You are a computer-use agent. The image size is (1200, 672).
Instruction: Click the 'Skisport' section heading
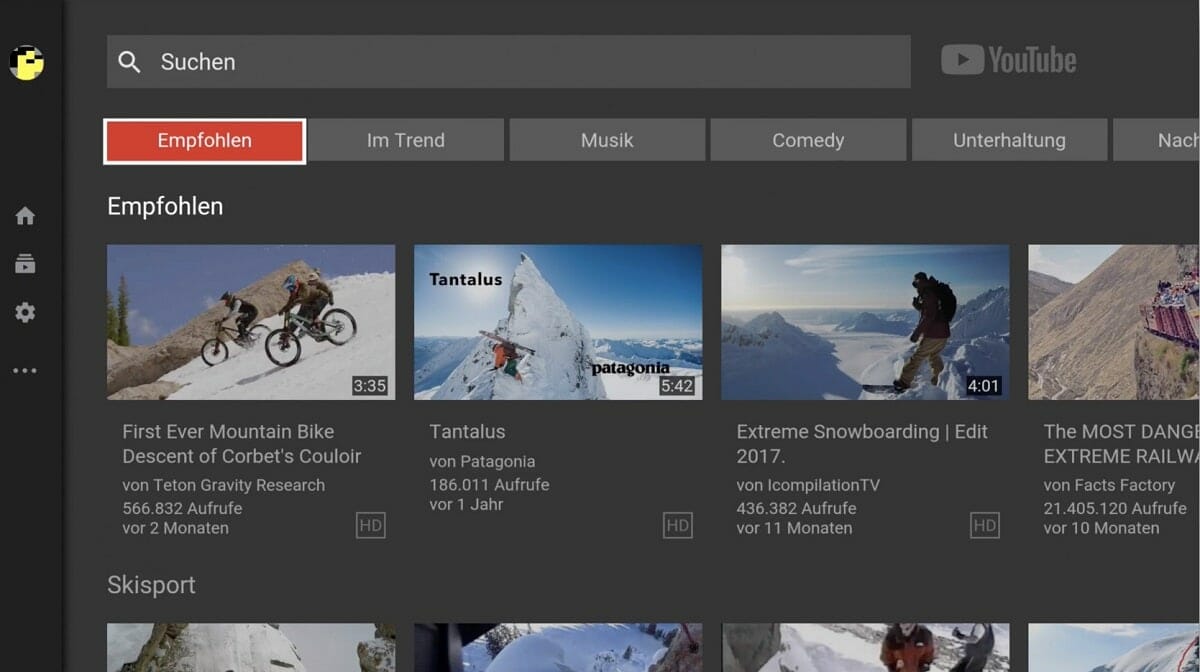151,585
